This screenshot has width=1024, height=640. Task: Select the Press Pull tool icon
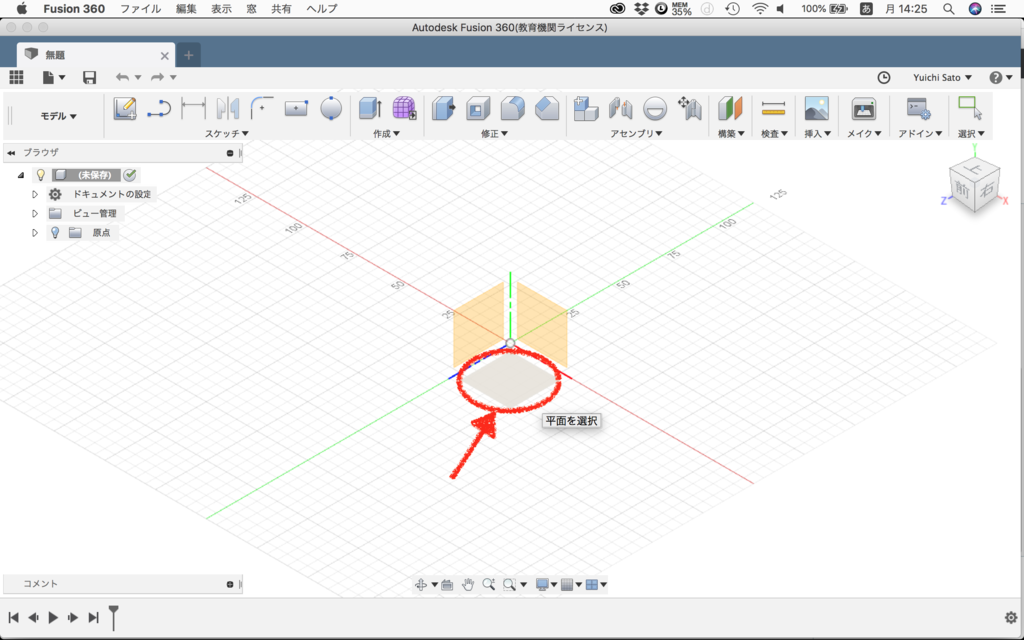443,108
